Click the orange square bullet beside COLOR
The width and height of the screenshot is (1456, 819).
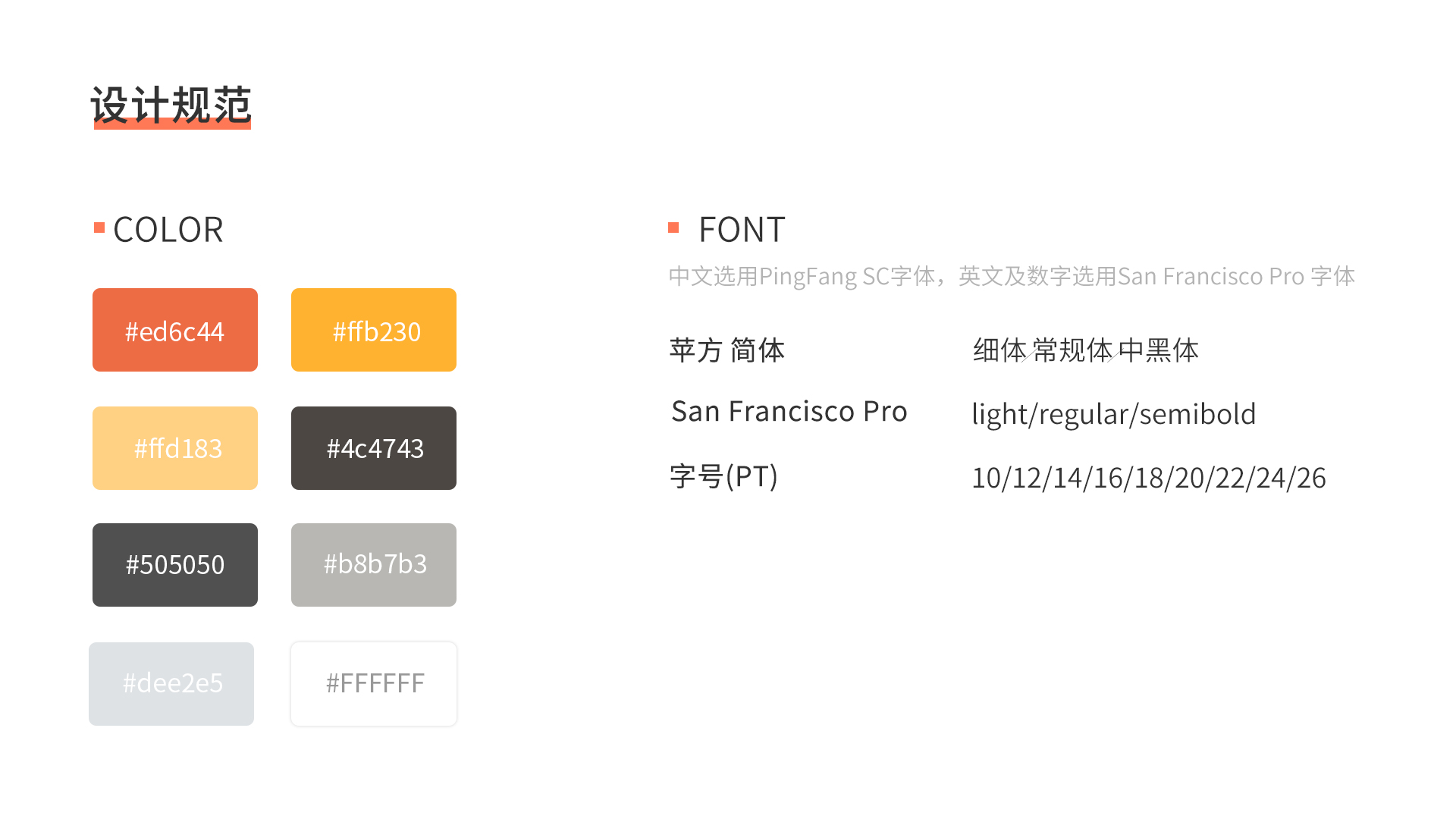point(99,227)
